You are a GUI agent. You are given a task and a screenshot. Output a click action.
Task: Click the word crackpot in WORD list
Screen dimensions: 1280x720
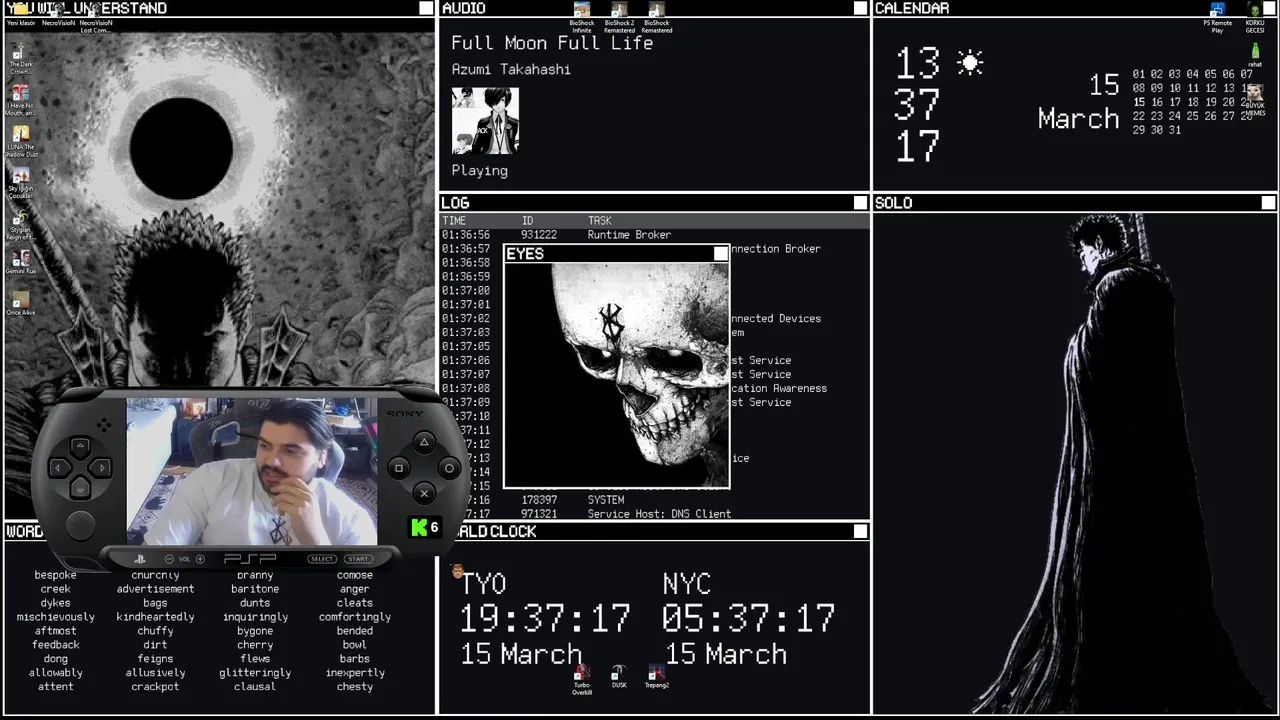click(155, 687)
